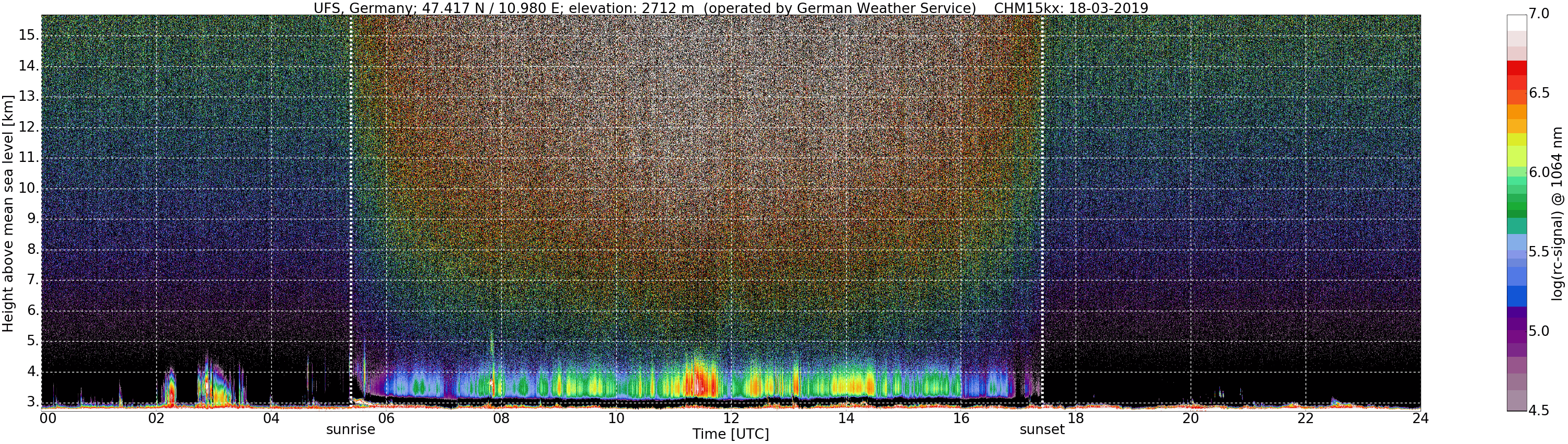Click the yellow band of the colorbar

[x=1516, y=141]
